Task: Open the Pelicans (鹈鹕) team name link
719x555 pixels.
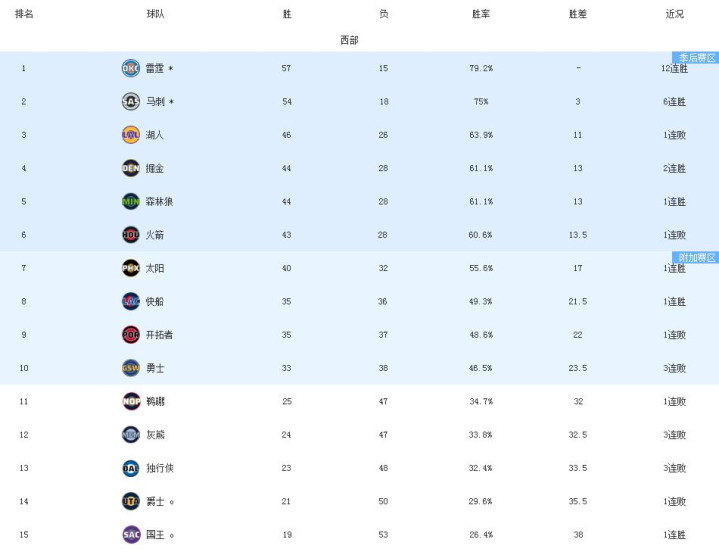Action: [x=155, y=401]
